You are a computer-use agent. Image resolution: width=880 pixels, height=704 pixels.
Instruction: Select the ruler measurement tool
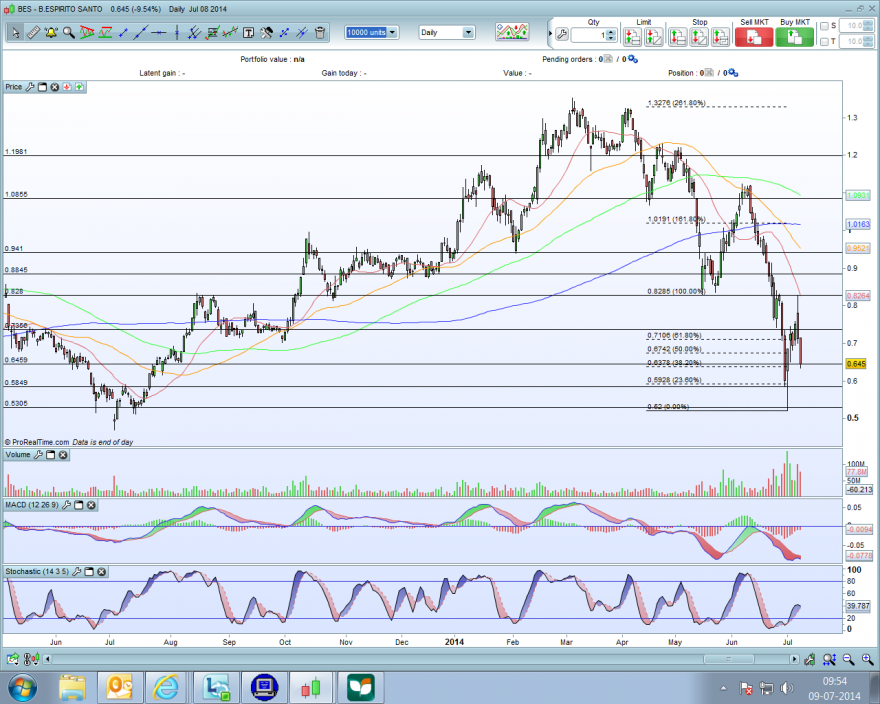[x=33, y=33]
